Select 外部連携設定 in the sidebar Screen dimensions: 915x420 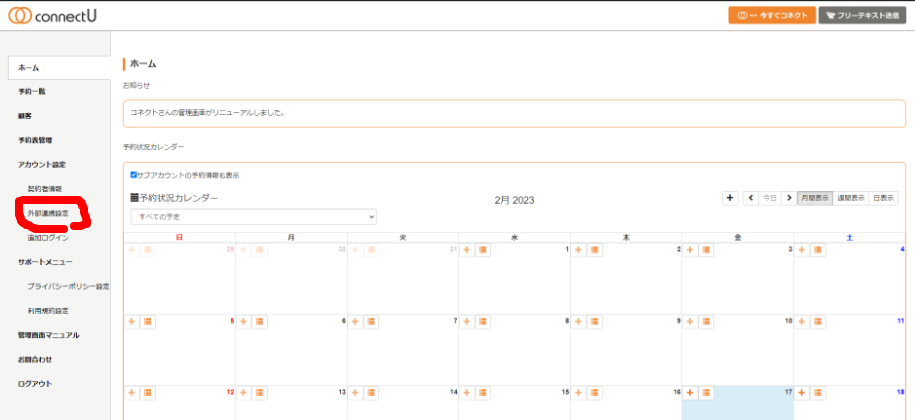[48, 214]
